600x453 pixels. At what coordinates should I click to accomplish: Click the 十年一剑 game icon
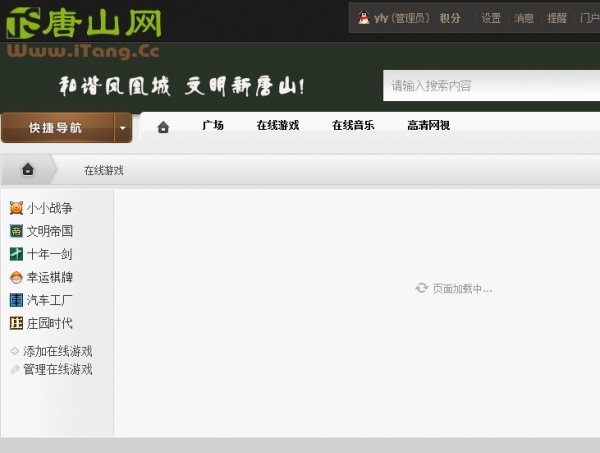[16, 254]
